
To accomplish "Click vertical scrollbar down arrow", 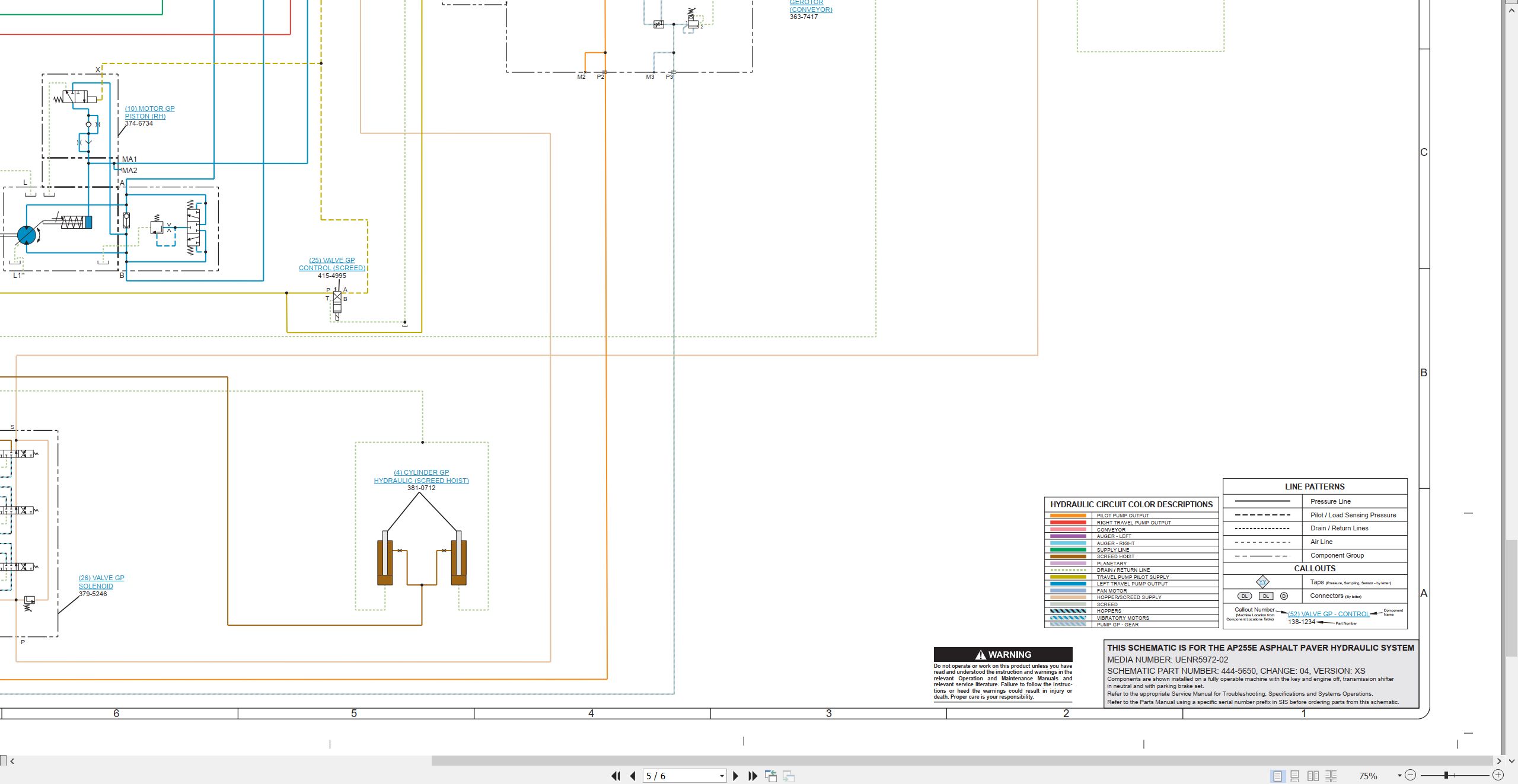I will coord(1512,761).
